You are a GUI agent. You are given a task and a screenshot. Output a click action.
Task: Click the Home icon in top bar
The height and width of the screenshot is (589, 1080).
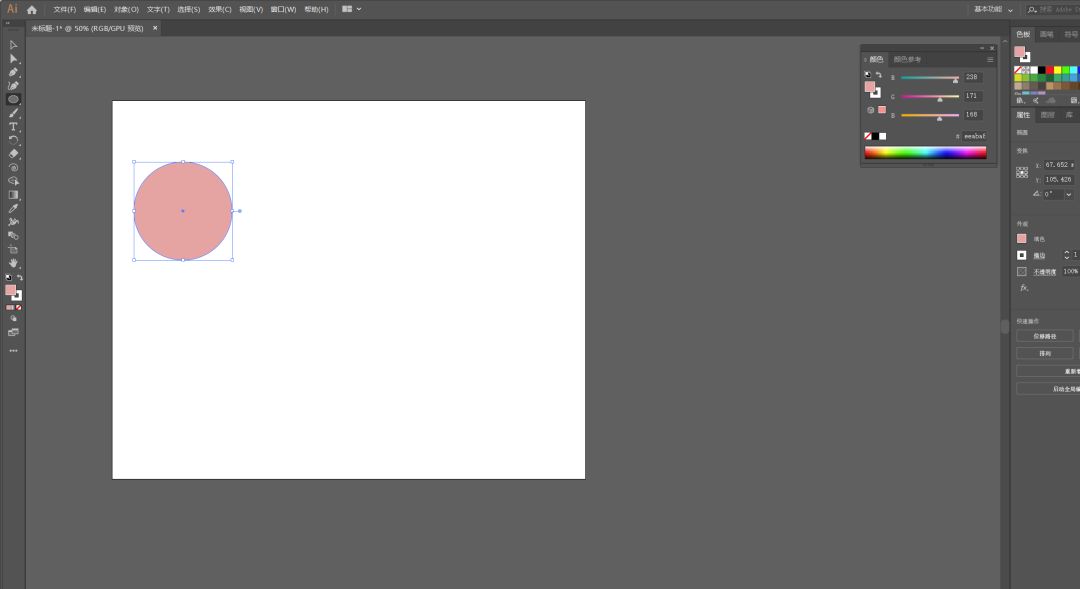32,9
